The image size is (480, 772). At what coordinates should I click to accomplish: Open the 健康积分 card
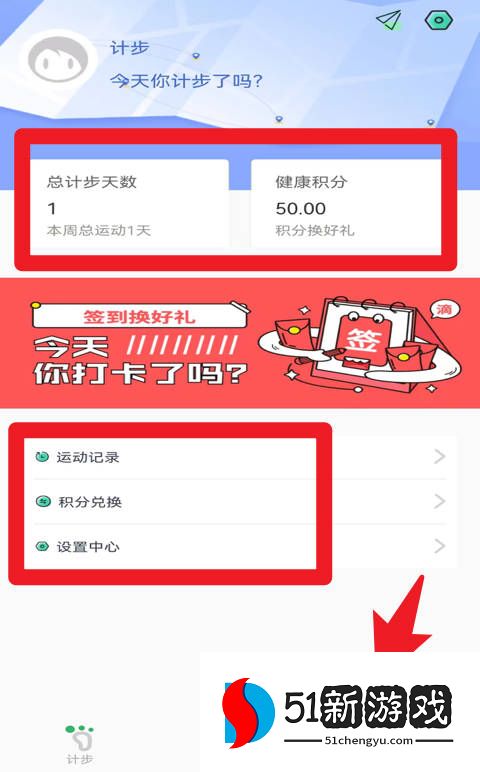coord(346,204)
